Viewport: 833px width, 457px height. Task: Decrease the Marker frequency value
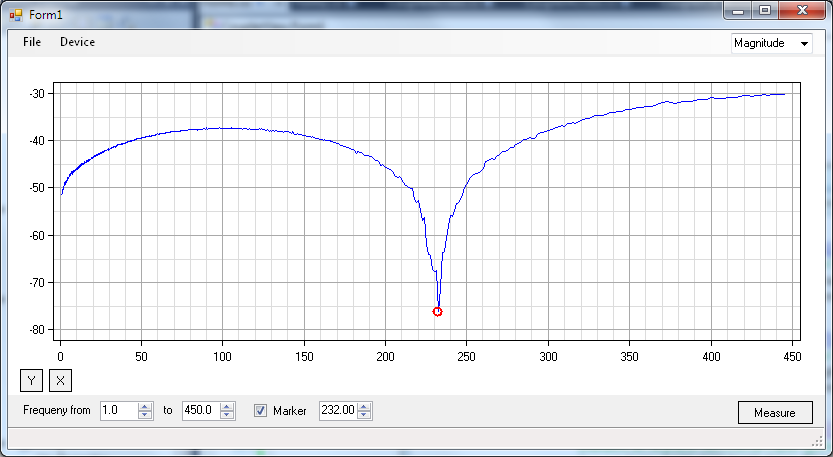(364, 415)
